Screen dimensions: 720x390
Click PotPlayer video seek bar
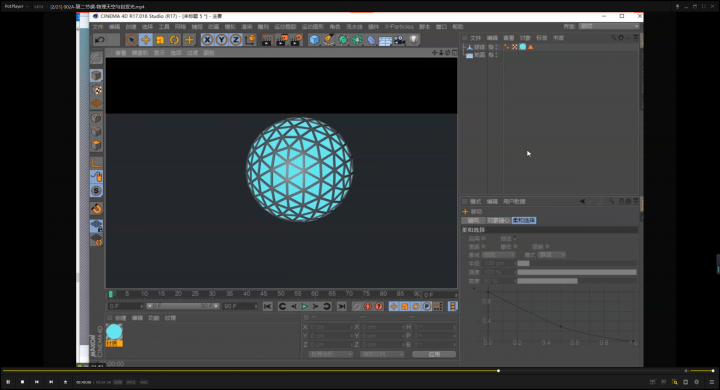340,371
